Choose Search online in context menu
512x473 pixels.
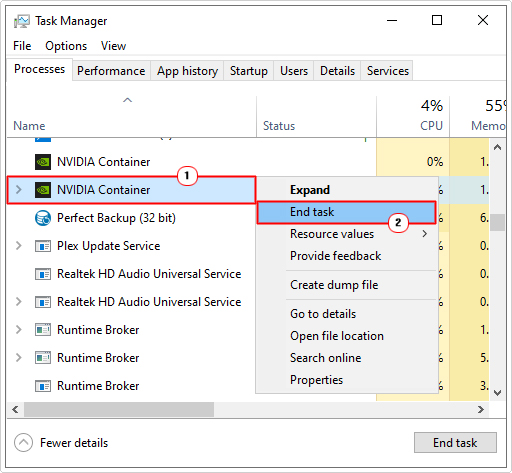(347, 358)
